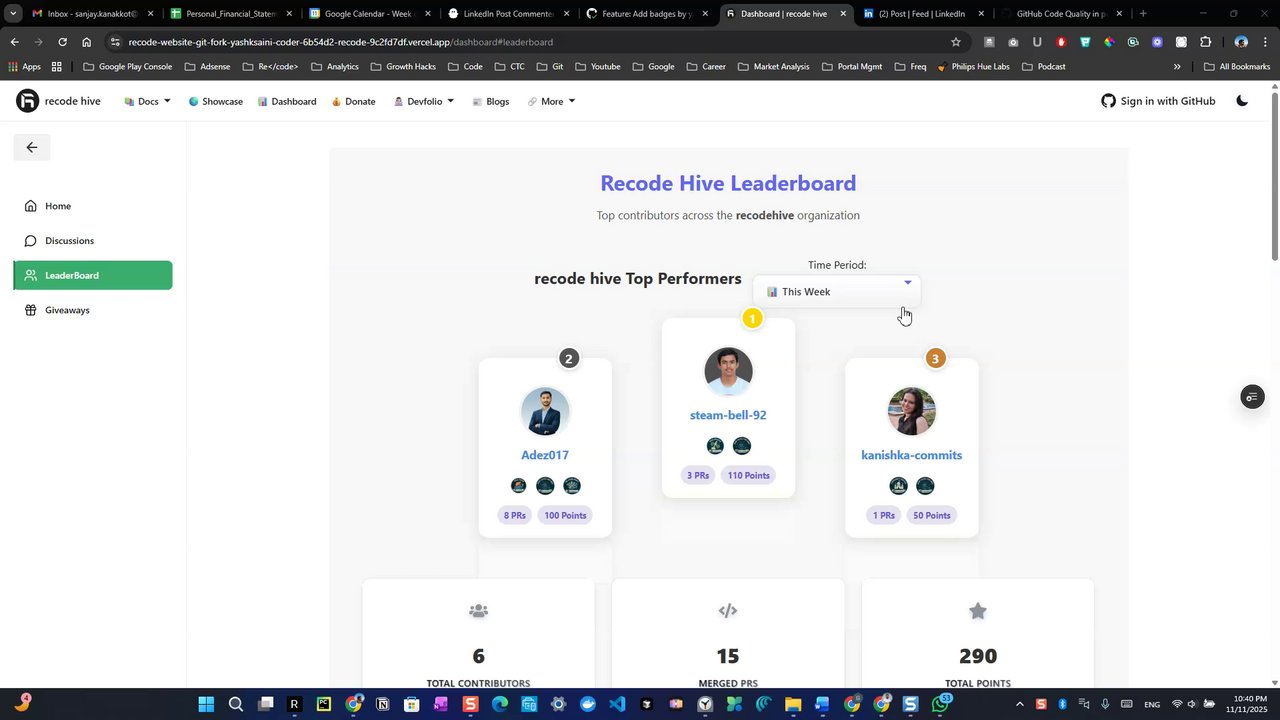Expand the Docs navbar dropdown
The image size is (1280, 720).
click(147, 101)
